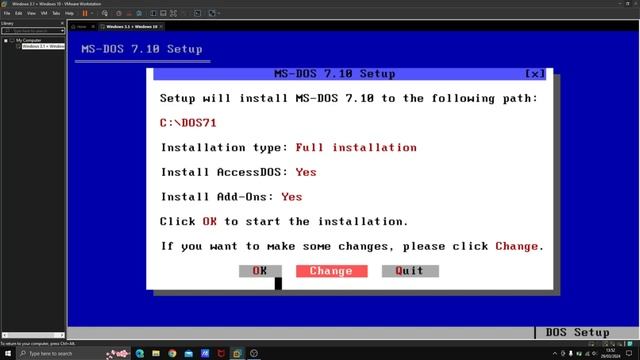The image size is (640, 360).
Task: Click the orange Suspend/Pause VM icon
Action: pyautogui.click(x=85, y=13)
